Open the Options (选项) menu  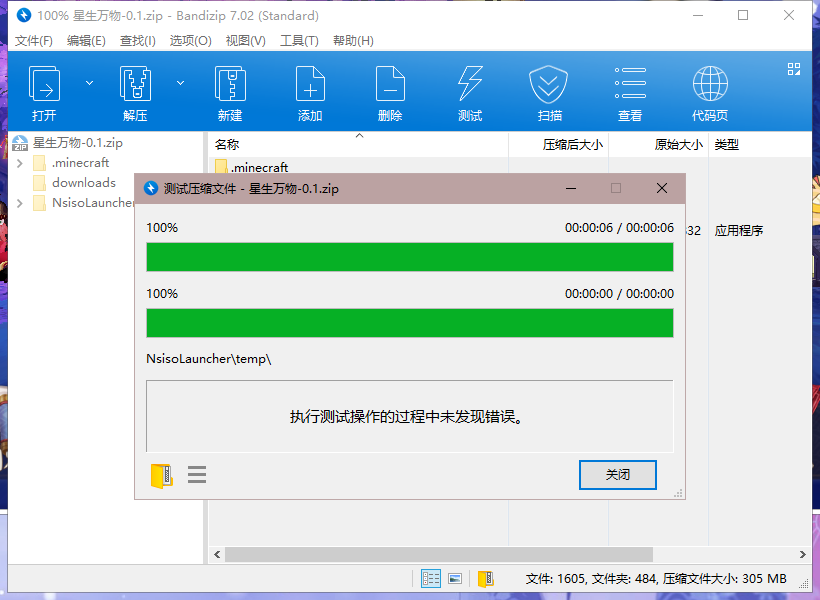pyautogui.click(x=190, y=41)
